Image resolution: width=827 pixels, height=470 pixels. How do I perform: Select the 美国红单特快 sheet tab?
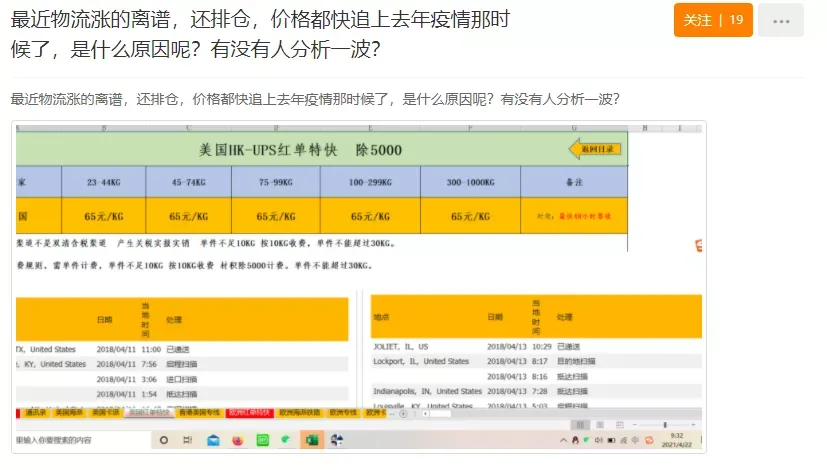pyautogui.click(x=149, y=413)
